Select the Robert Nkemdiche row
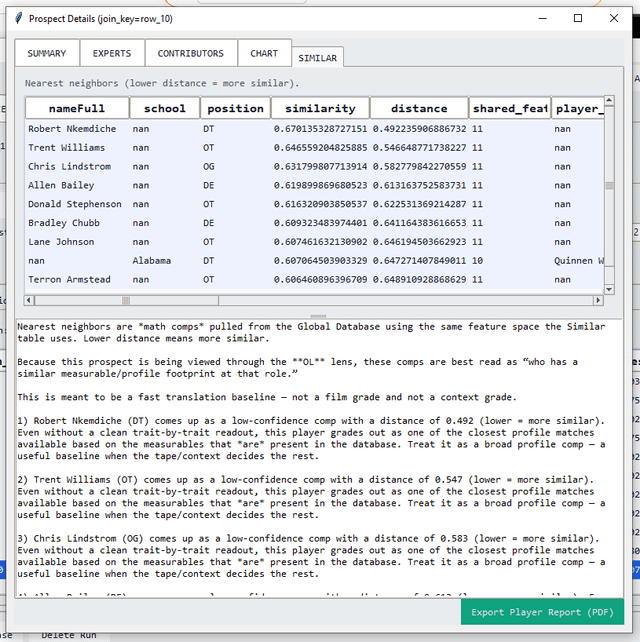 [x=72, y=129]
